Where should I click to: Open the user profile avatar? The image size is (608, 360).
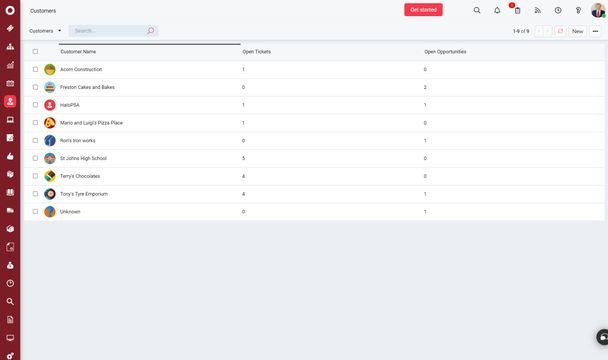click(598, 10)
